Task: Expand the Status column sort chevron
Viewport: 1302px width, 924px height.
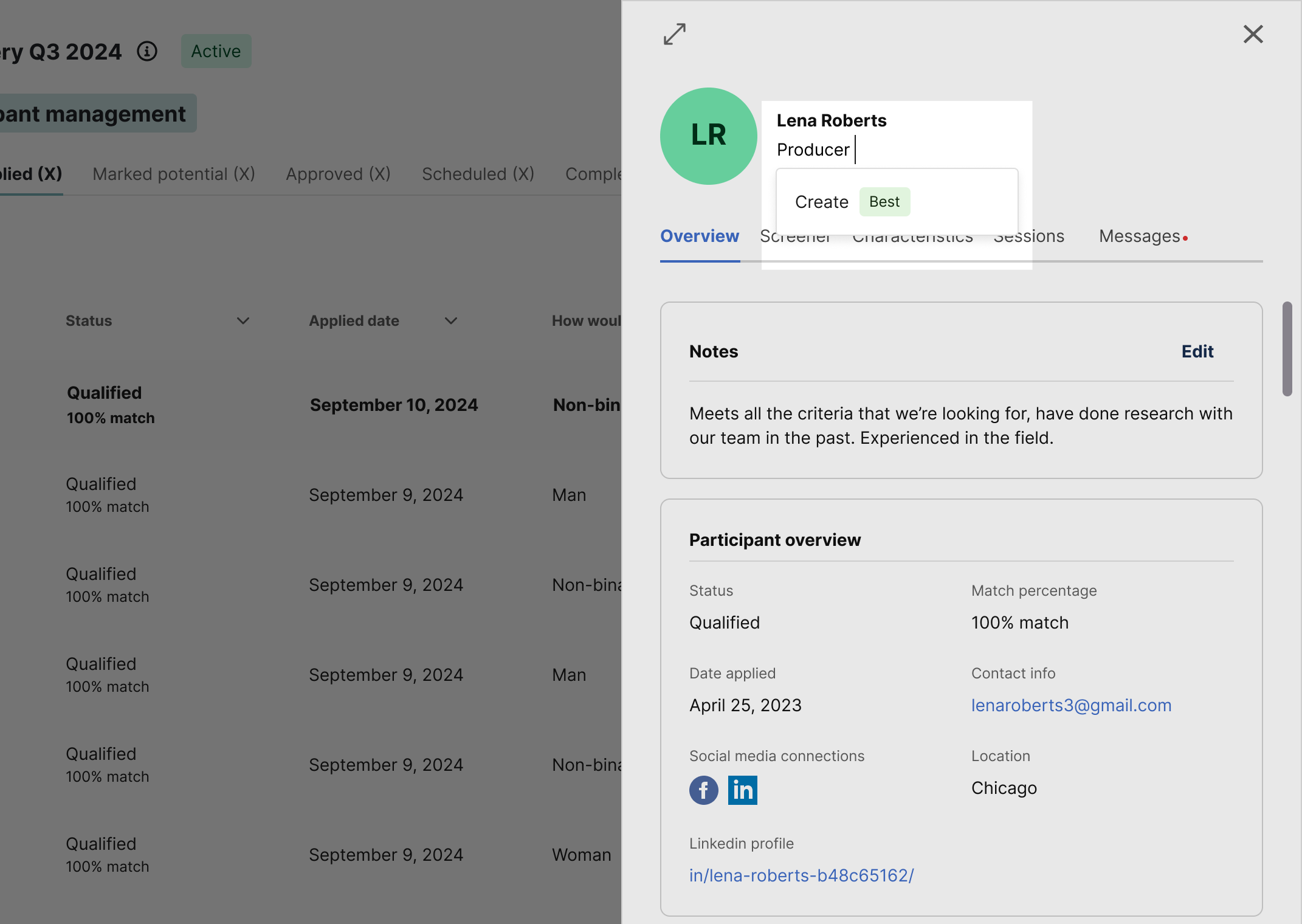Action: pyautogui.click(x=243, y=321)
